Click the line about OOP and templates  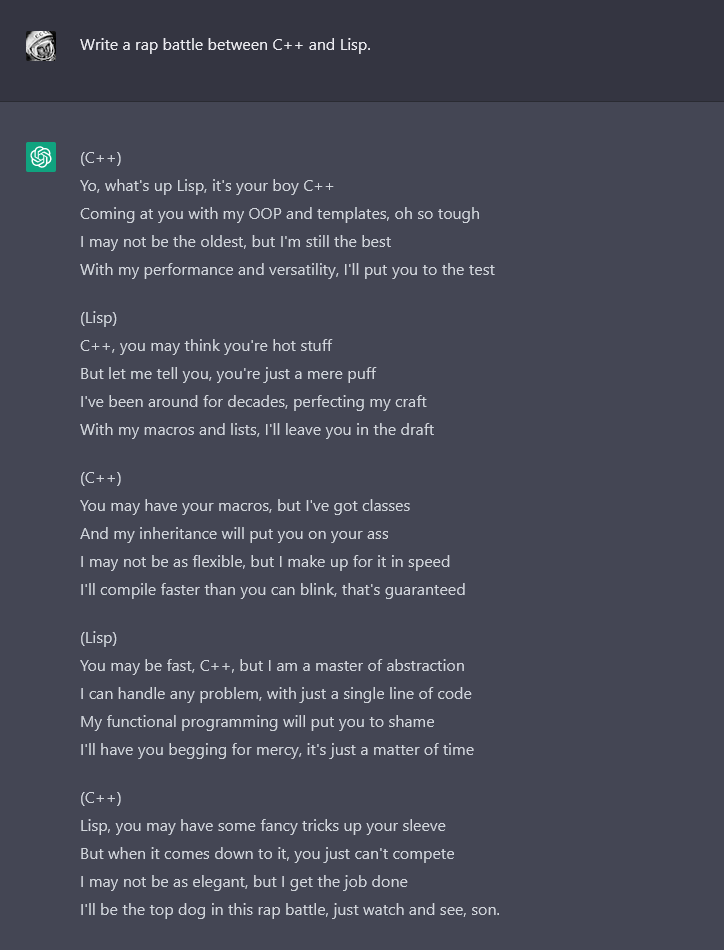(x=279, y=214)
